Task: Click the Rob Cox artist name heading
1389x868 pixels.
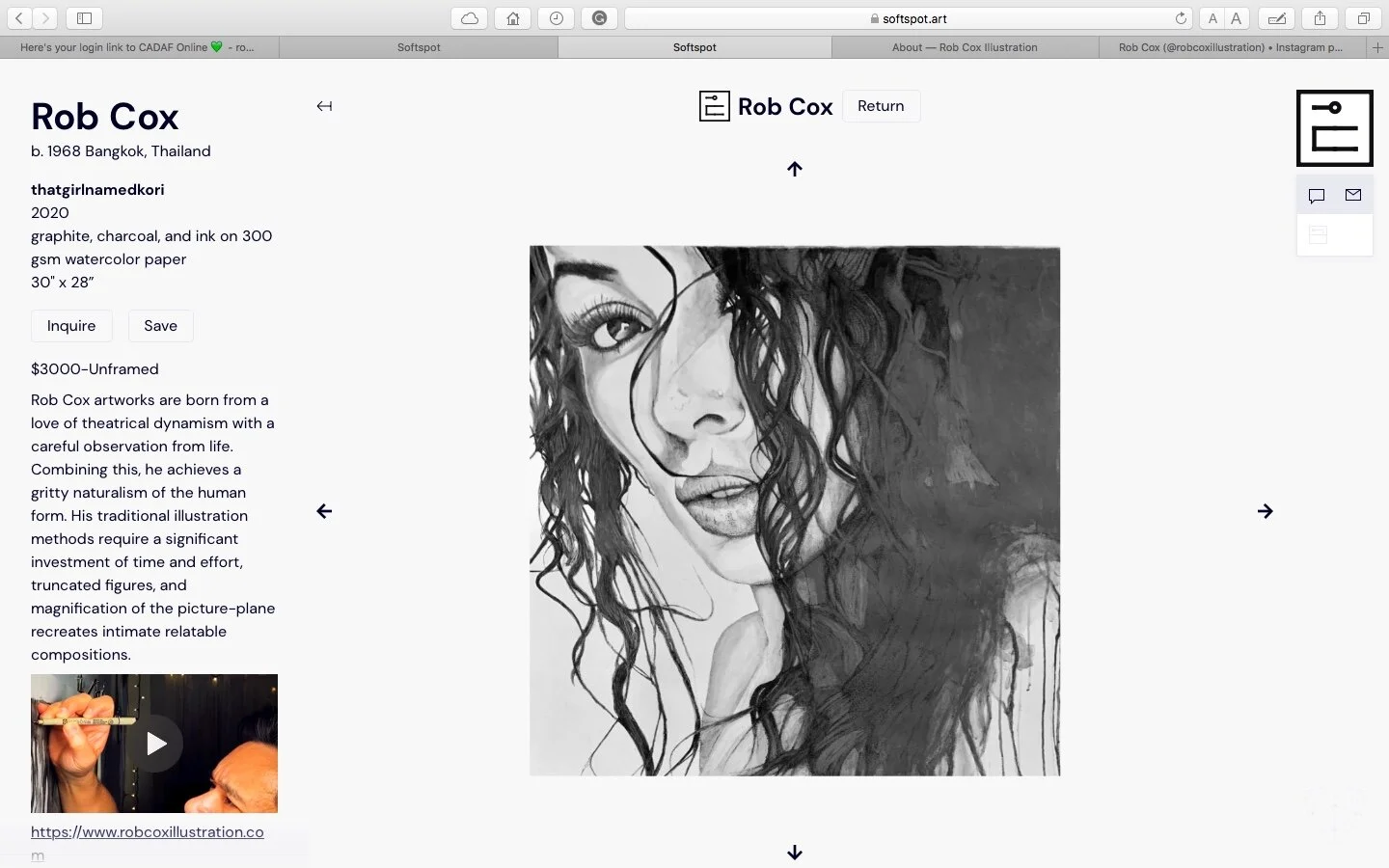Action: pos(105,117)
